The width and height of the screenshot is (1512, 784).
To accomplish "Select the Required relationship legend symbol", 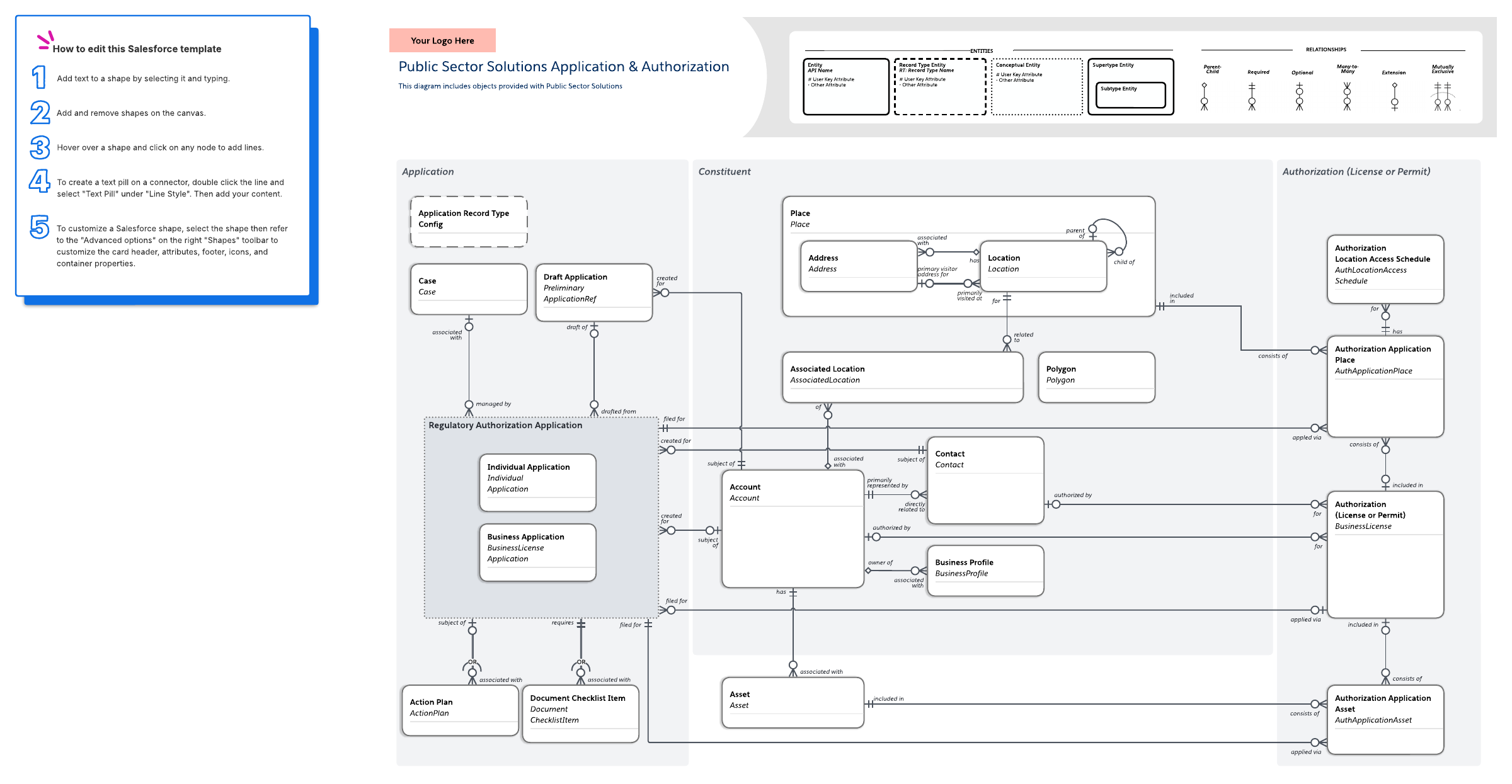I will tap(1251, 96).
